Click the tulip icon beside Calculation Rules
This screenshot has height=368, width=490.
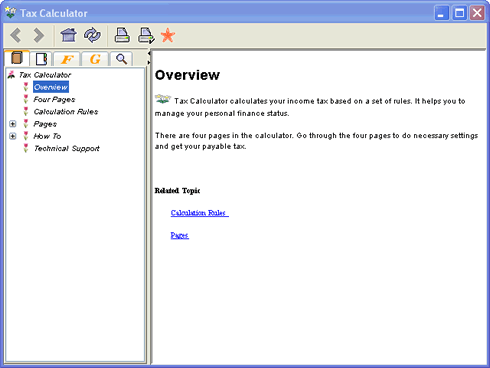(26, 112)
